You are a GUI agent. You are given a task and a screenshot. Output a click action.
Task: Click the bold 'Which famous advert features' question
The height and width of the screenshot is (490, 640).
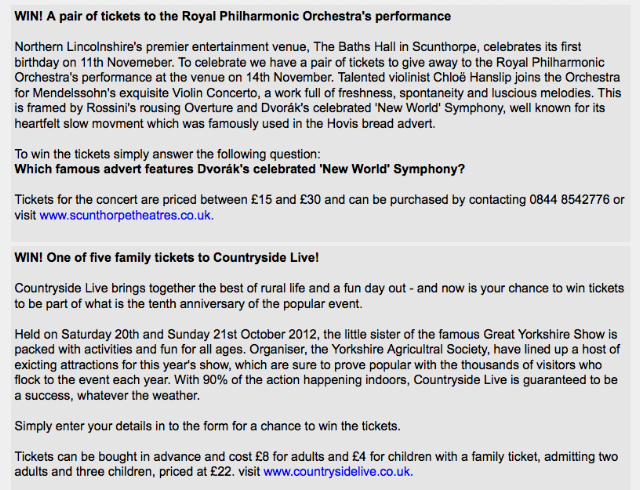pos(240,169)
